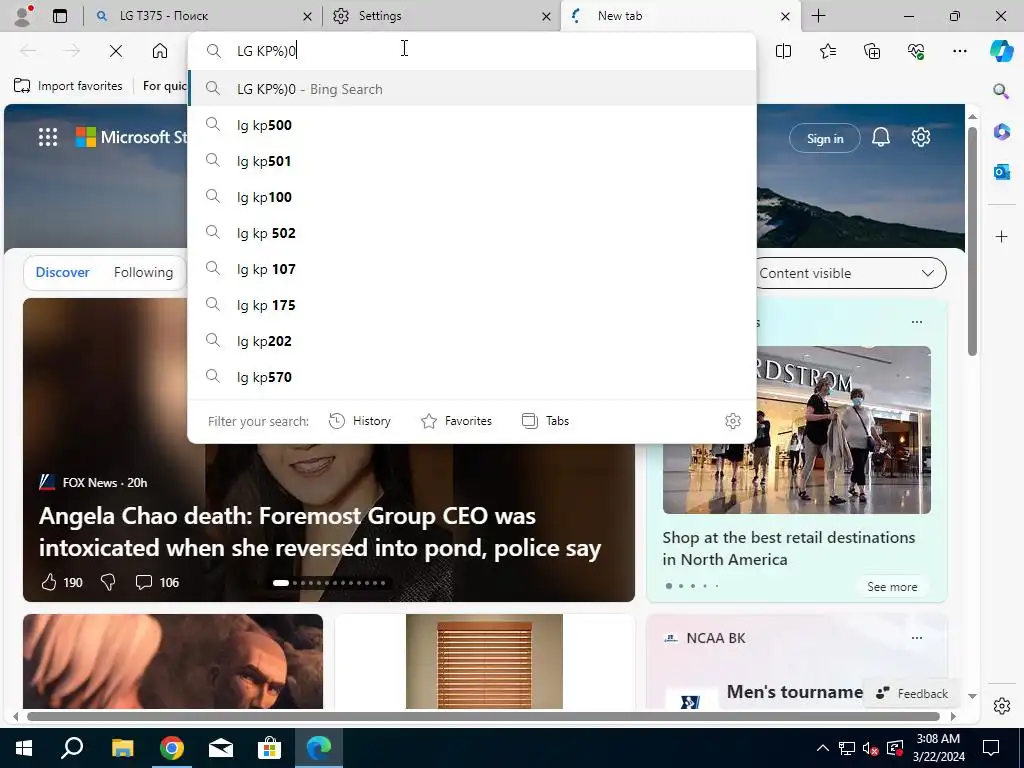Open the Settings and more ellipsis menu

pyautogui.click(x=960, y=51)
